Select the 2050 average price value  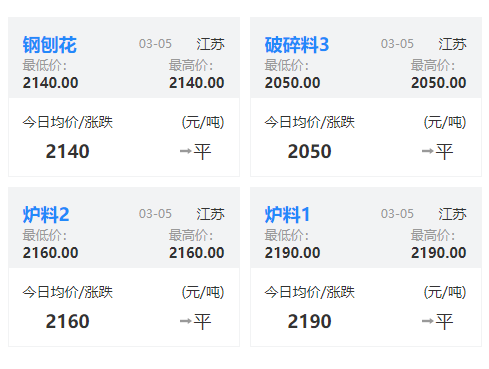310,151
